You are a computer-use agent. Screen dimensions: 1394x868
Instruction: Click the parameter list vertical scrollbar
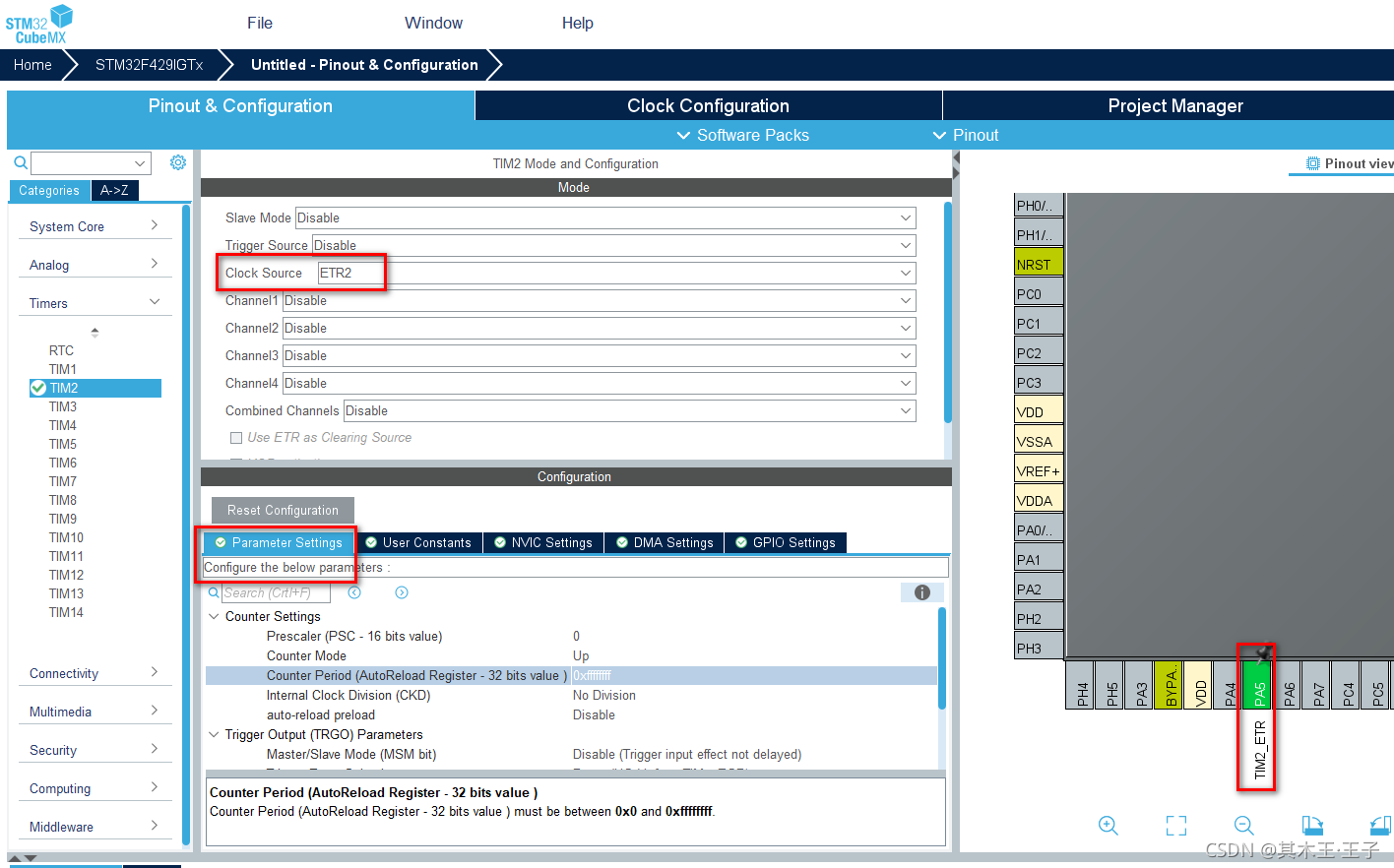[942, 657]
